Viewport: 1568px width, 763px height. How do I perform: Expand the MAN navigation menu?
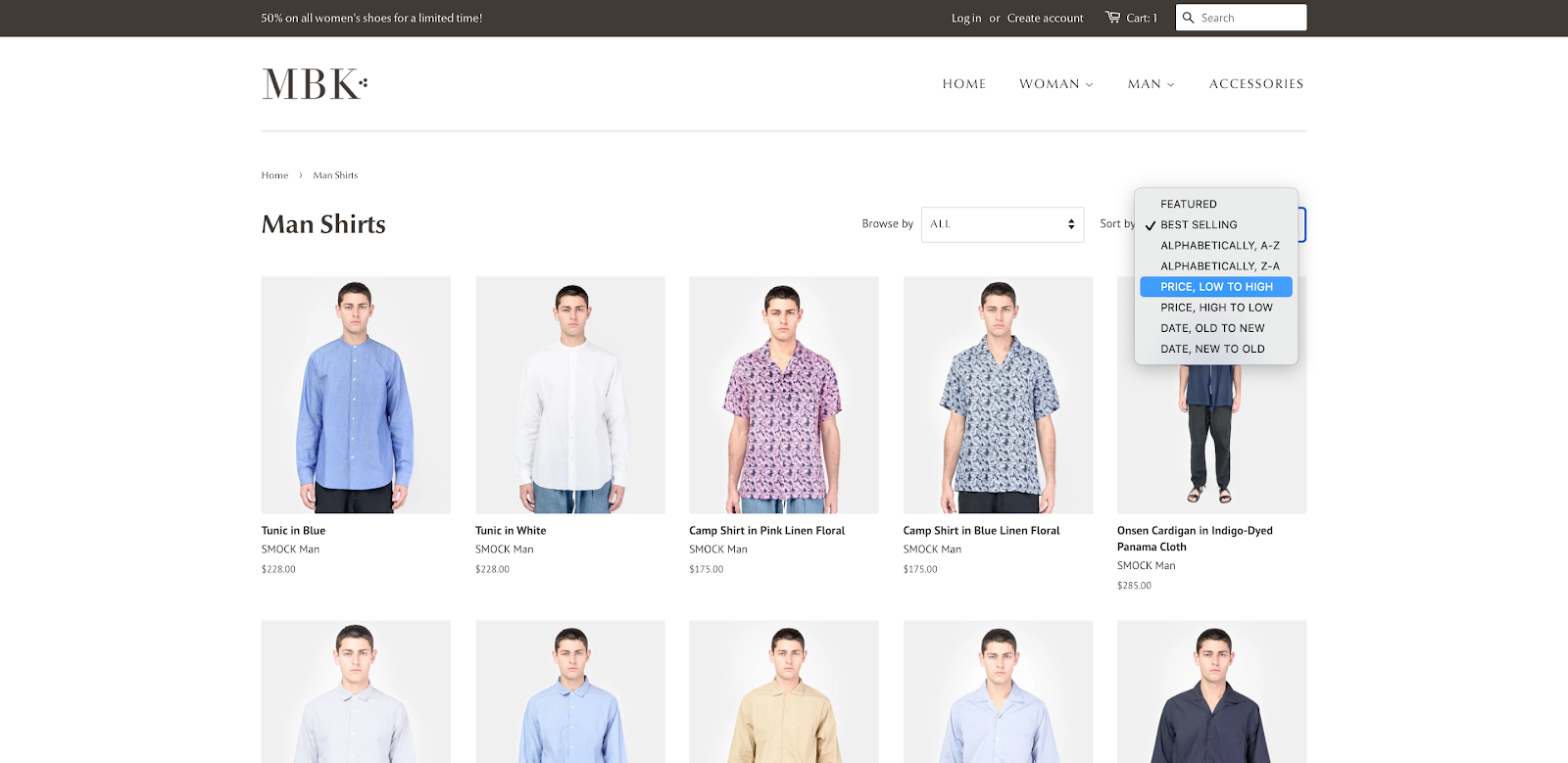(x=1151, y=84)
